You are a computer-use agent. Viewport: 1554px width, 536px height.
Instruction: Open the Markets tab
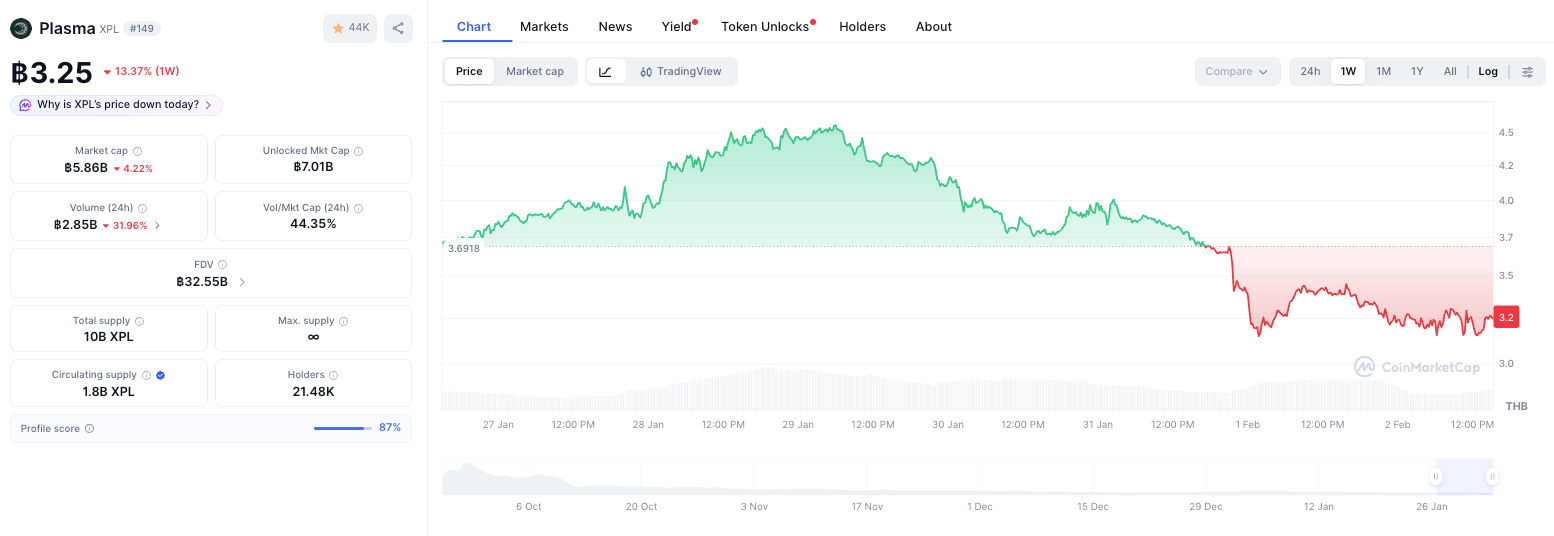[x=544, y=26]
